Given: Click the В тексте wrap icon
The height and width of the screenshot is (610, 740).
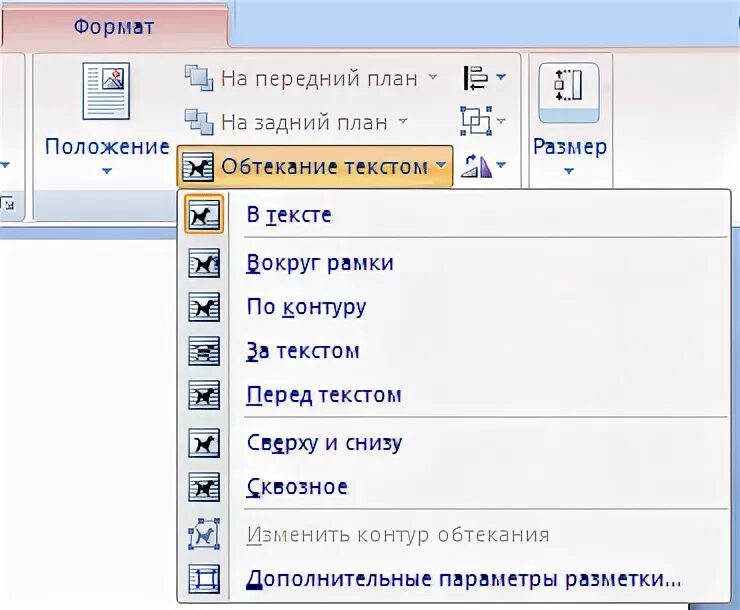Looking at the screenshot, I should click(x=204, y=214).
